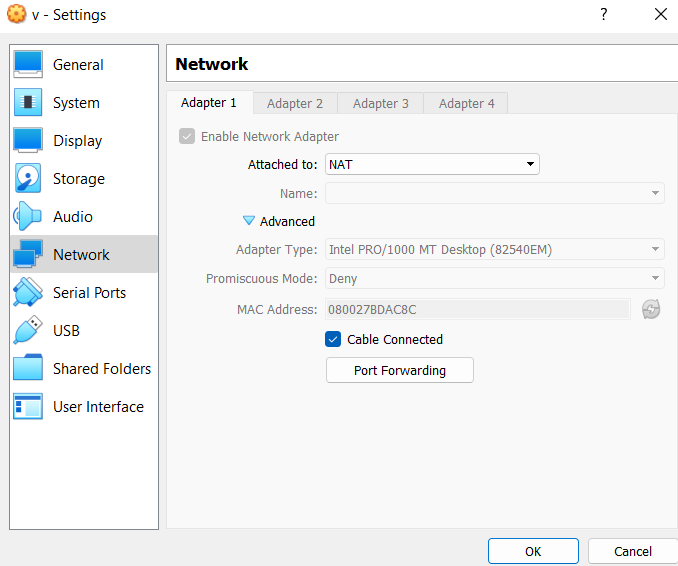
Task: Toggle the Enable Network Adapter checkbox
Action: click(187, 137)
